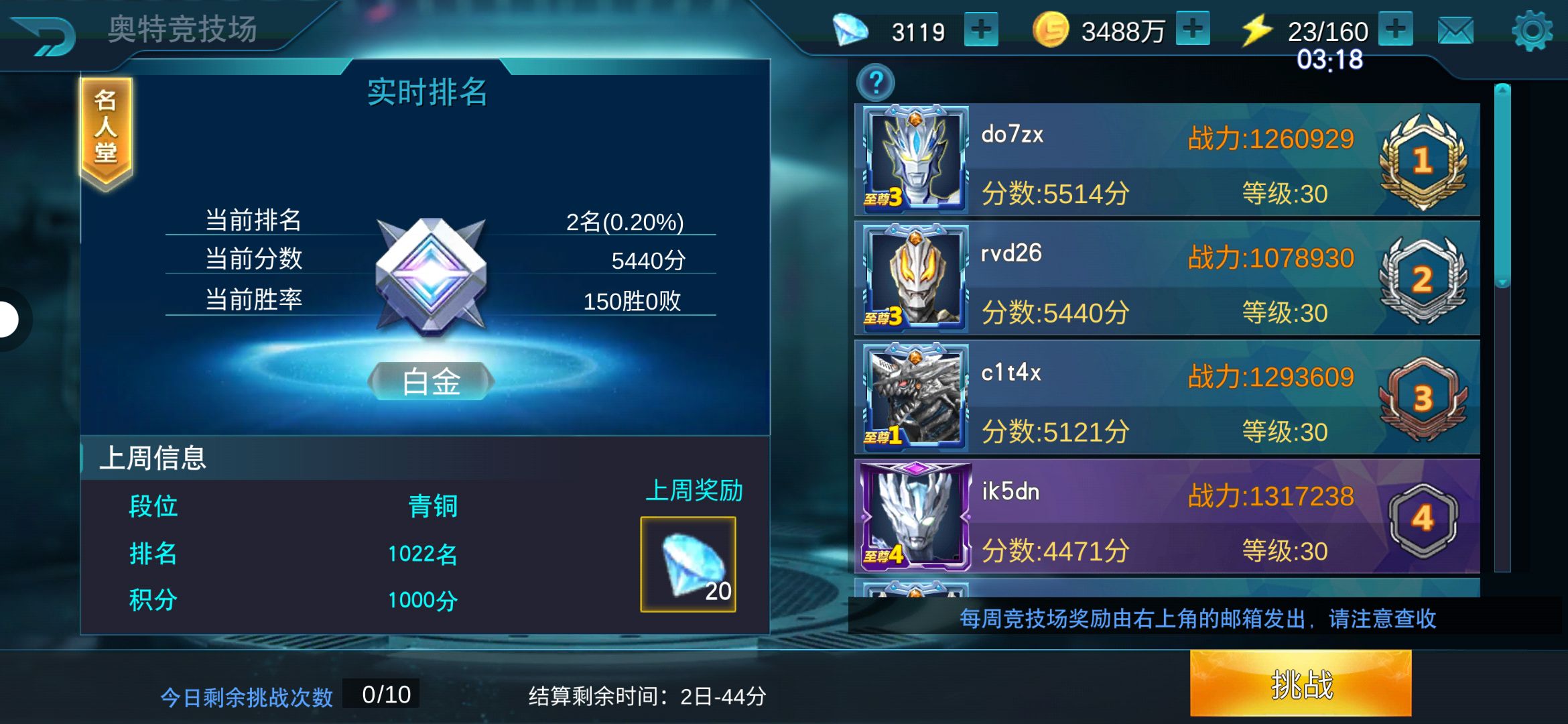Refill energy with the plus button
The width and height of the screenshot is (1568, 724).
coord(1395,29)
